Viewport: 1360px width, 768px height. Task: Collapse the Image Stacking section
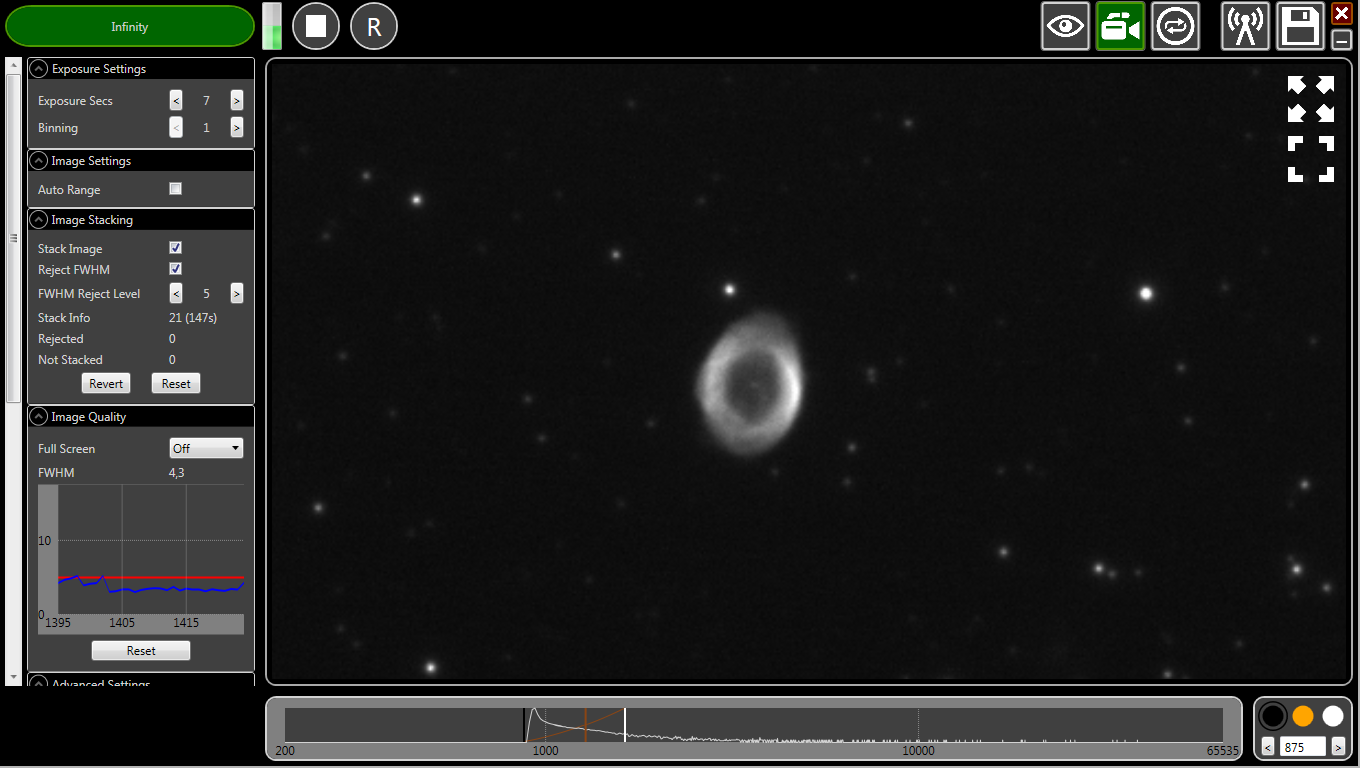[x=39, y=220]
